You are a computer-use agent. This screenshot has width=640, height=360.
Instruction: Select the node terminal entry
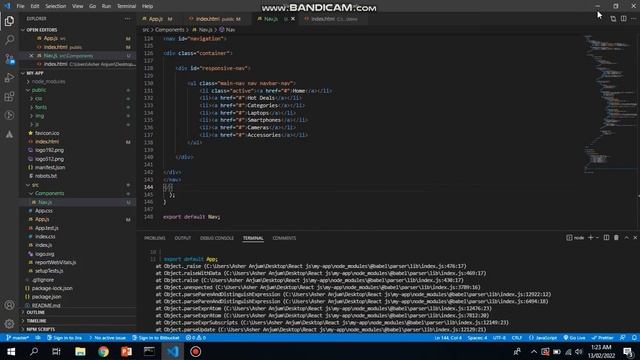pos(575,238)
